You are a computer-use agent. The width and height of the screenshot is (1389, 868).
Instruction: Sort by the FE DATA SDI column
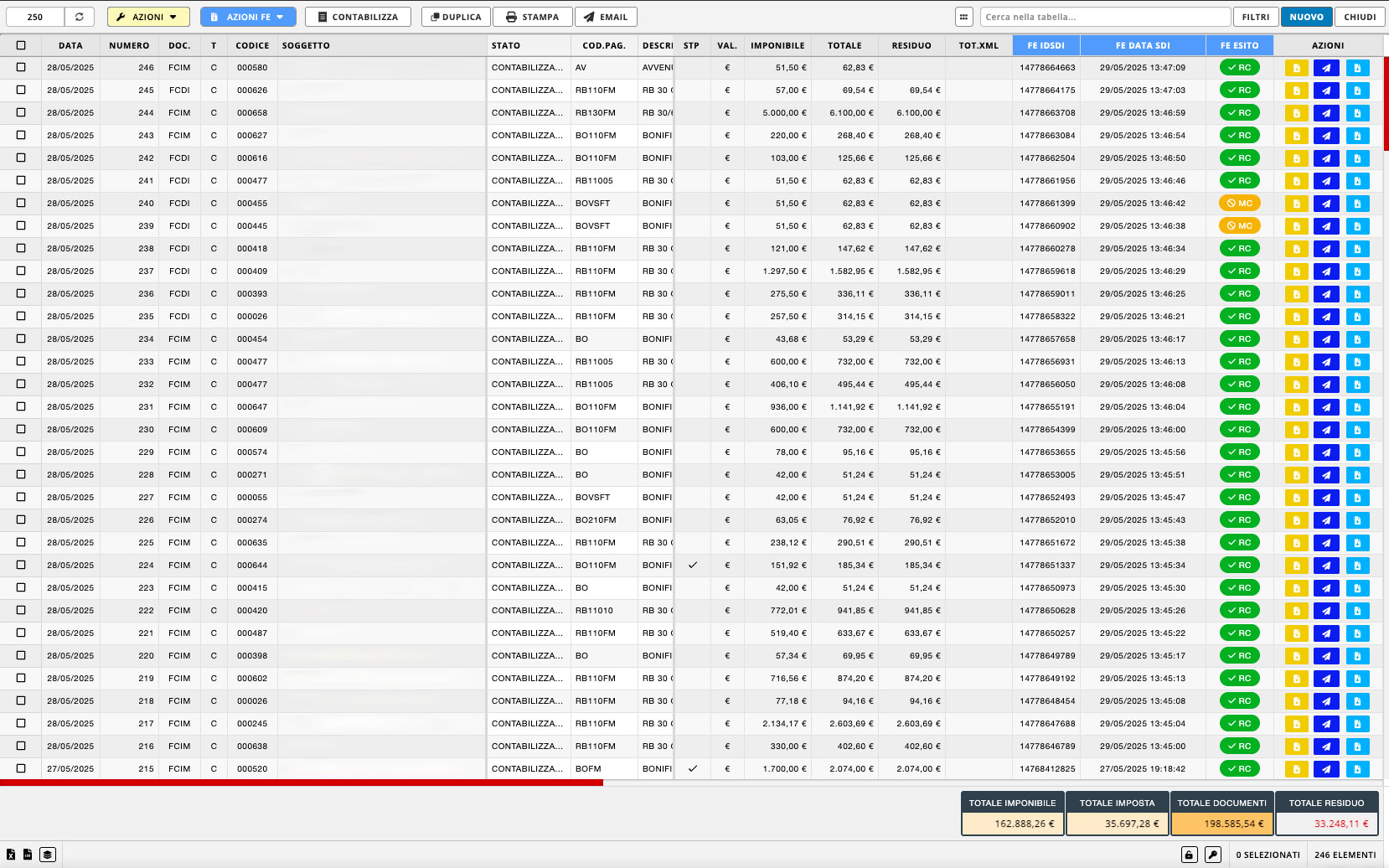click(x=1142, y=45)
